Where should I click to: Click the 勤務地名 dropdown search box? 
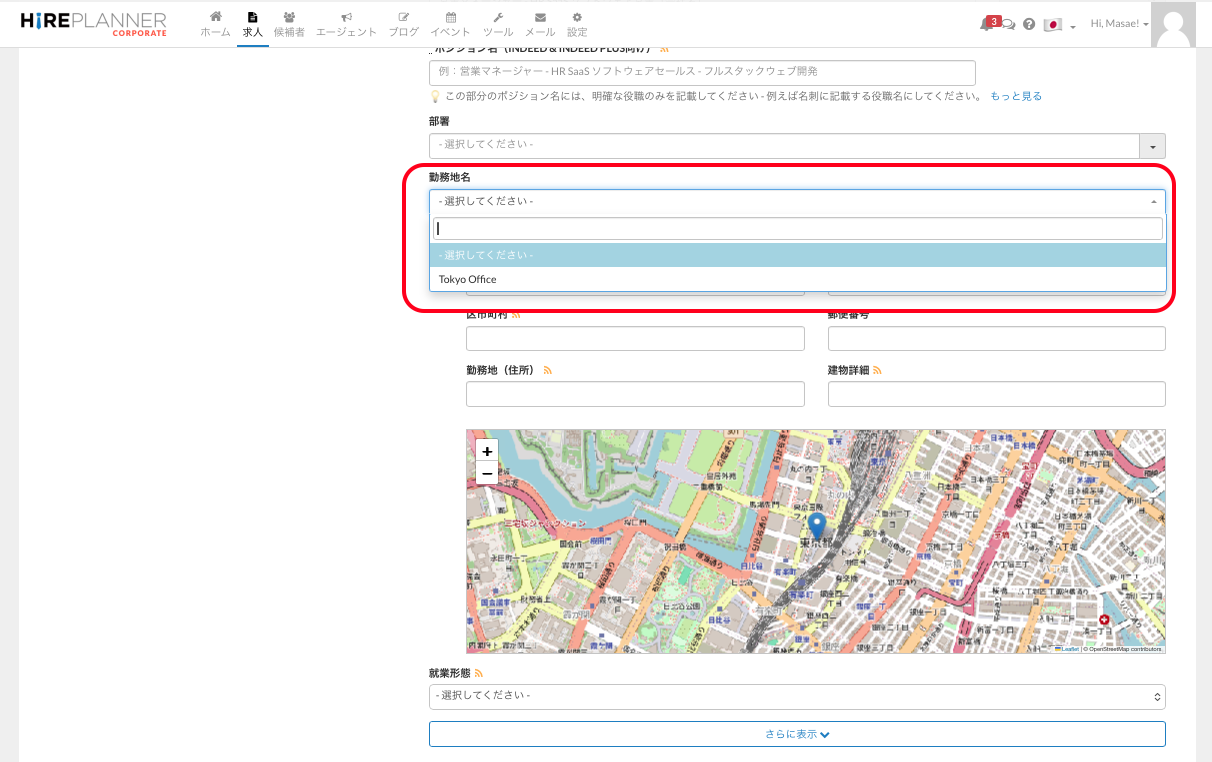point(797,229)
